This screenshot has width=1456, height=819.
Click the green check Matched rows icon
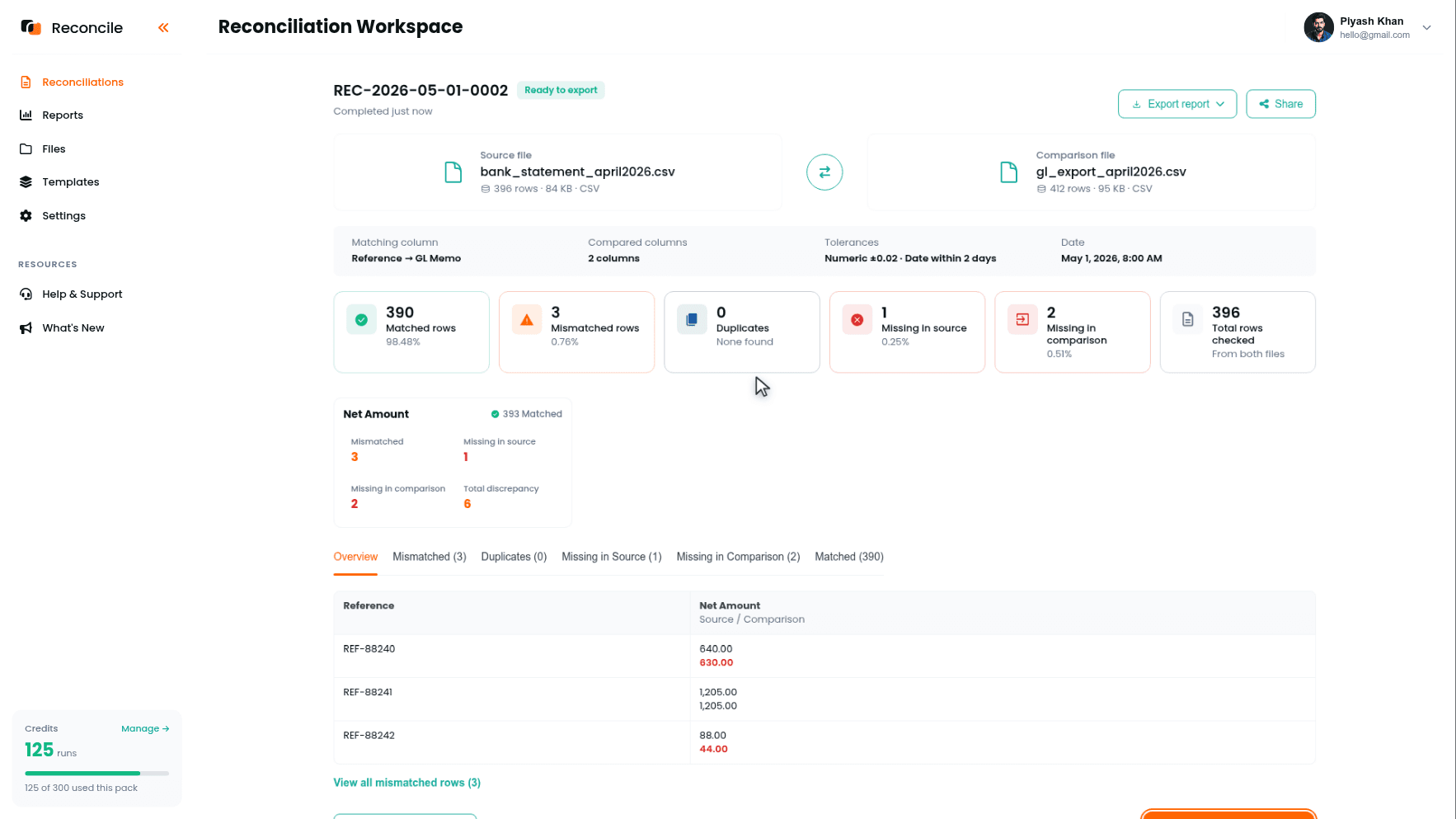(361, 320)
